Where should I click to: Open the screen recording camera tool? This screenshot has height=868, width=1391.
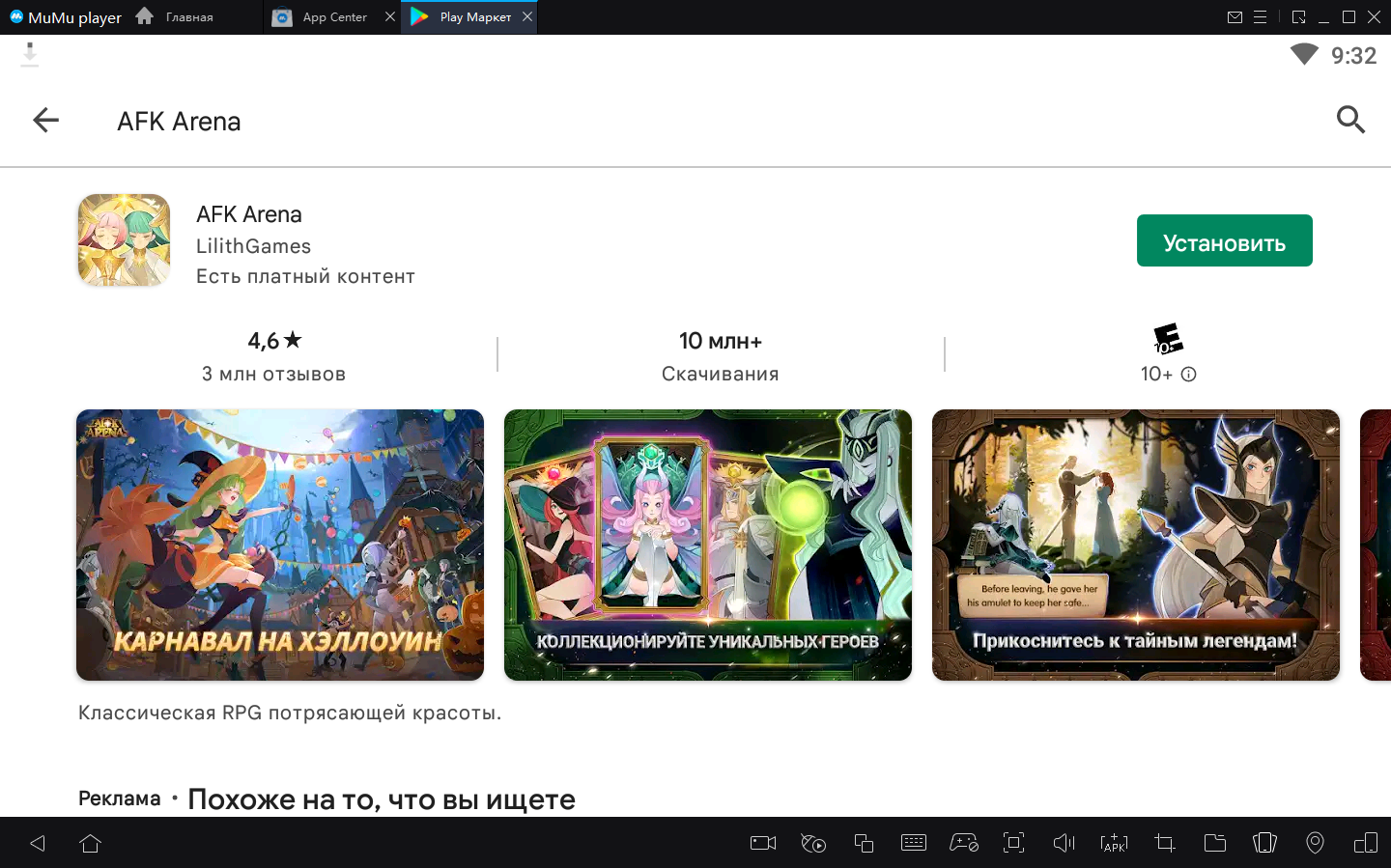[x=763, y=843]
